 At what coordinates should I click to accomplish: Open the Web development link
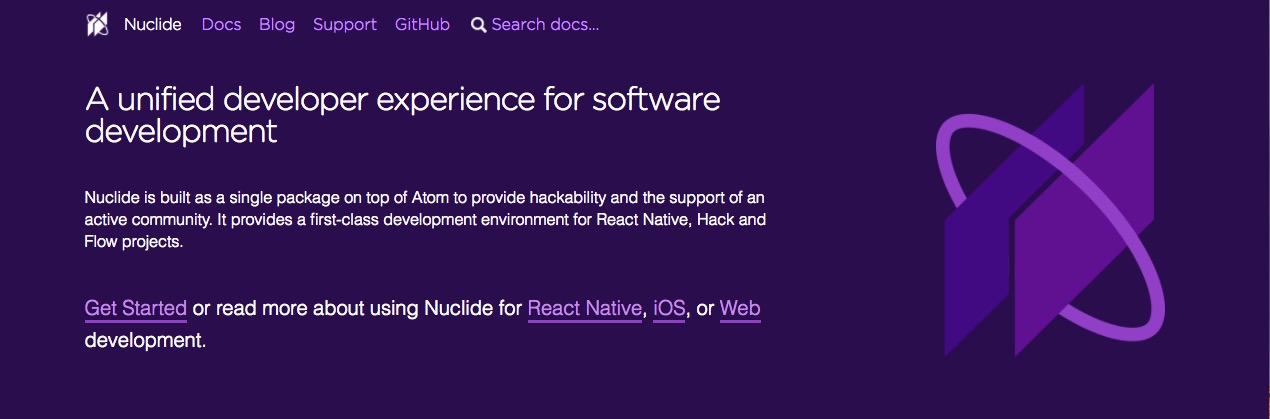(x=740, y=308)
